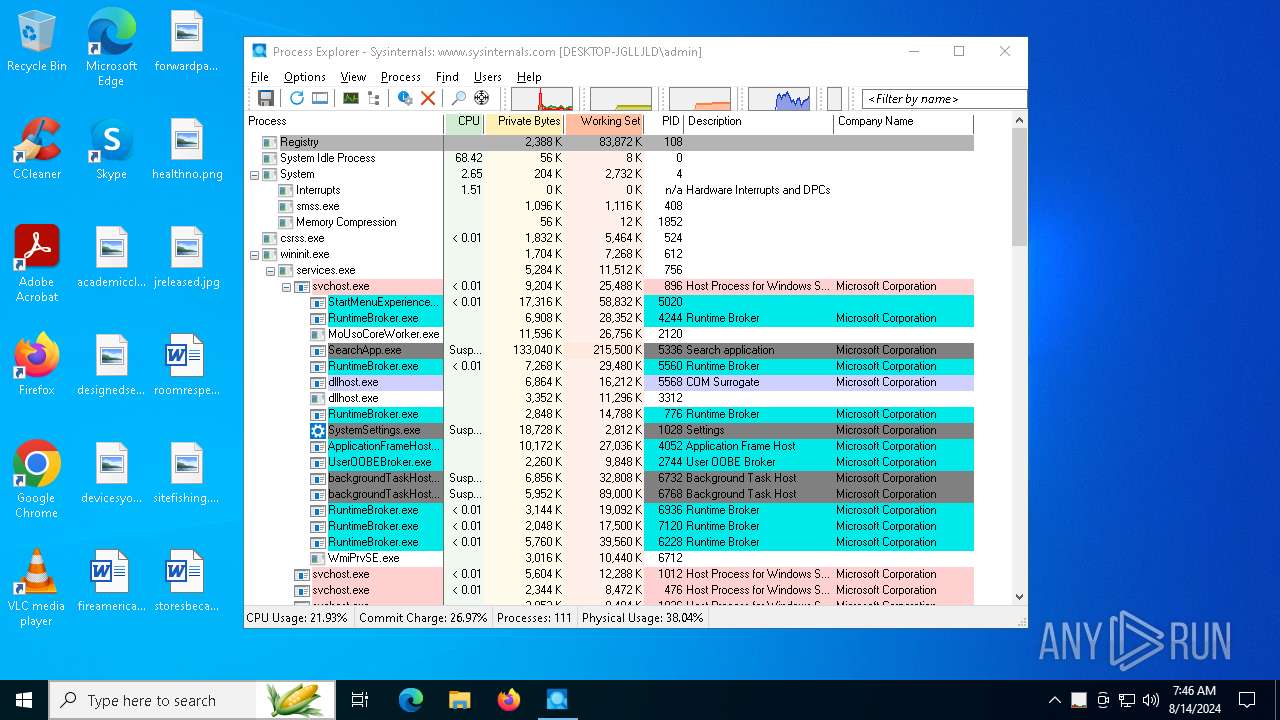Viewport: 1280px width, 720px height.
Task: Open File Explorer from the taskbar
Action: click(459, 700)
